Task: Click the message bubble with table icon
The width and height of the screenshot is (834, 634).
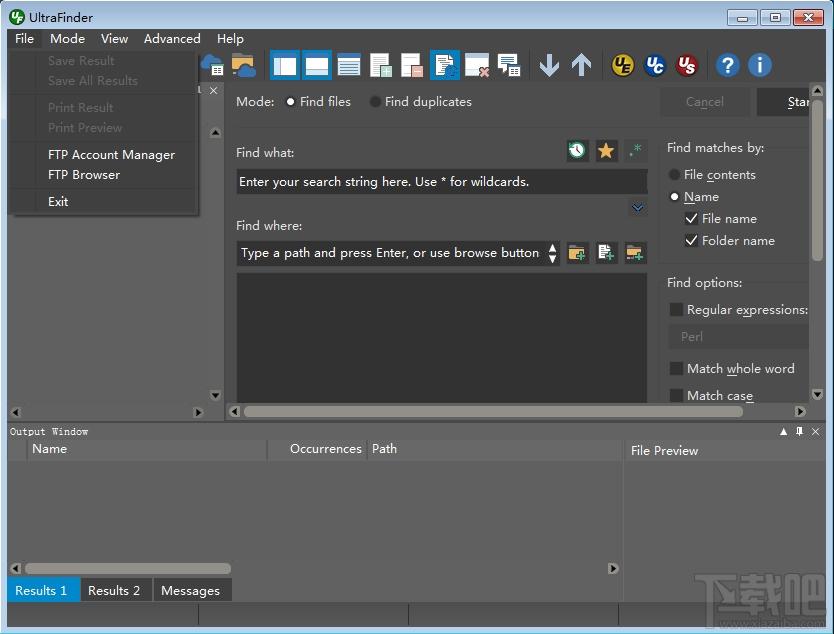Action: click(509, 65)
